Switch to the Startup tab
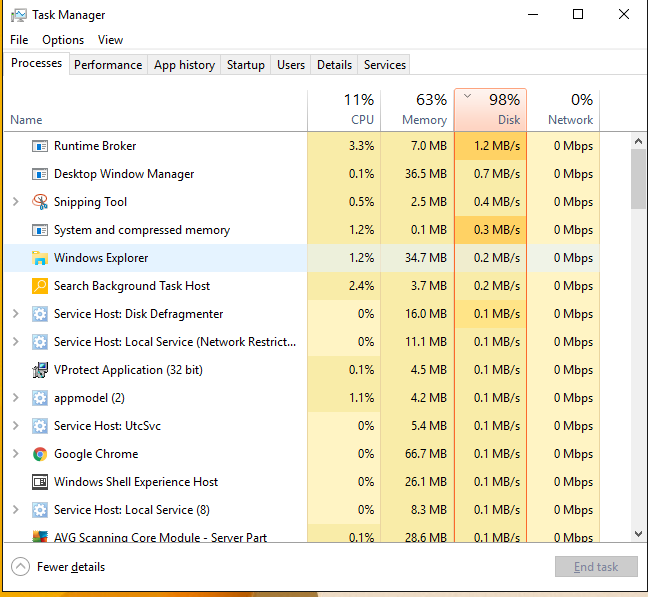The width and height of the screenshot is (648, 597). click(x=245, y=65)
